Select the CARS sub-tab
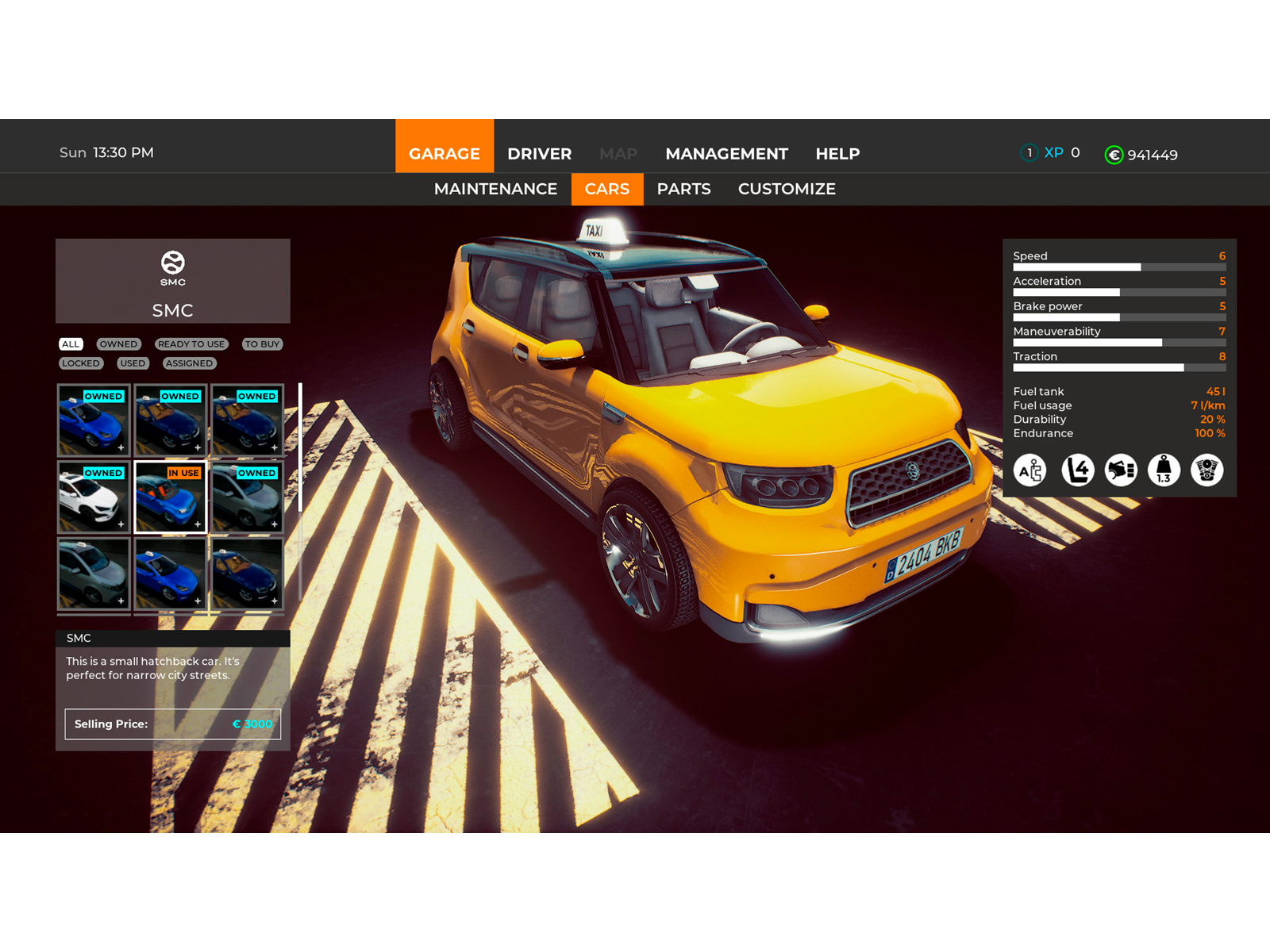 click(x=607, y=190)
